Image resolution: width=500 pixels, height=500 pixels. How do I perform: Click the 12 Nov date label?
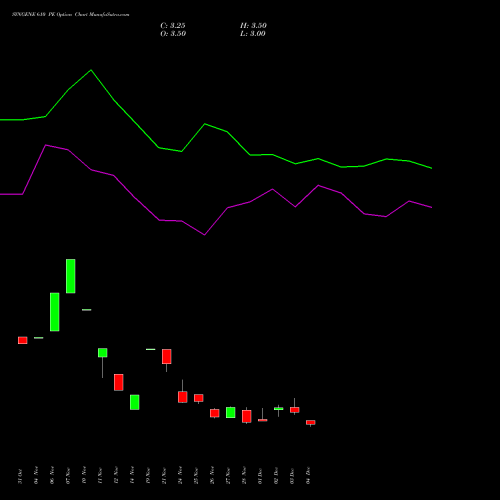point(116,475)
